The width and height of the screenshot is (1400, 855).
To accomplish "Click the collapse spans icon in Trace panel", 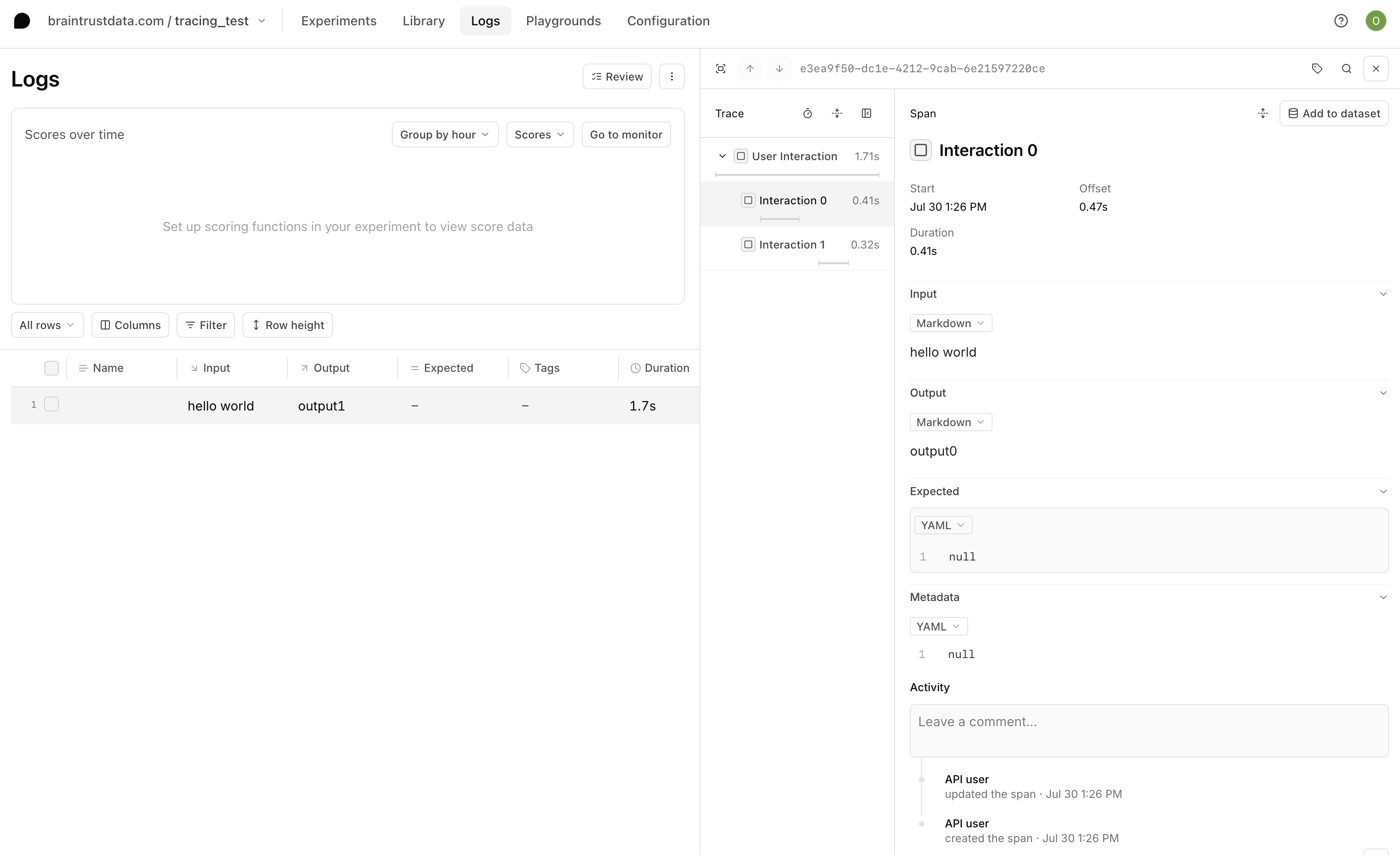I will [837, 114].
